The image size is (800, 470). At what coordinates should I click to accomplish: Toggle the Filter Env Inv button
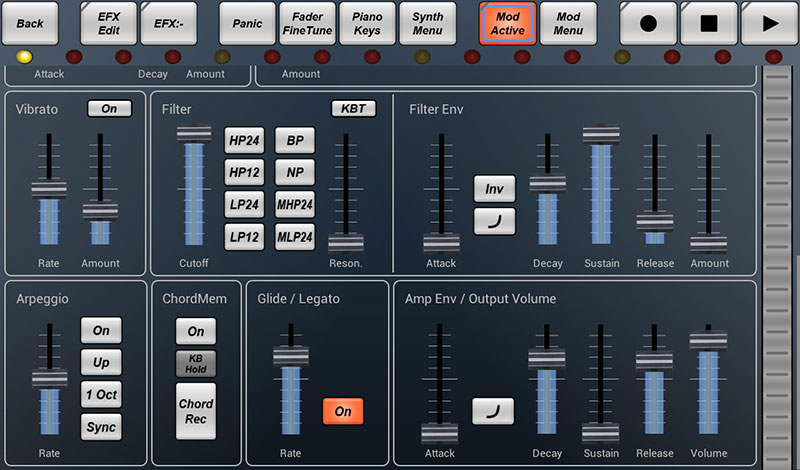[x=494, y=189]
